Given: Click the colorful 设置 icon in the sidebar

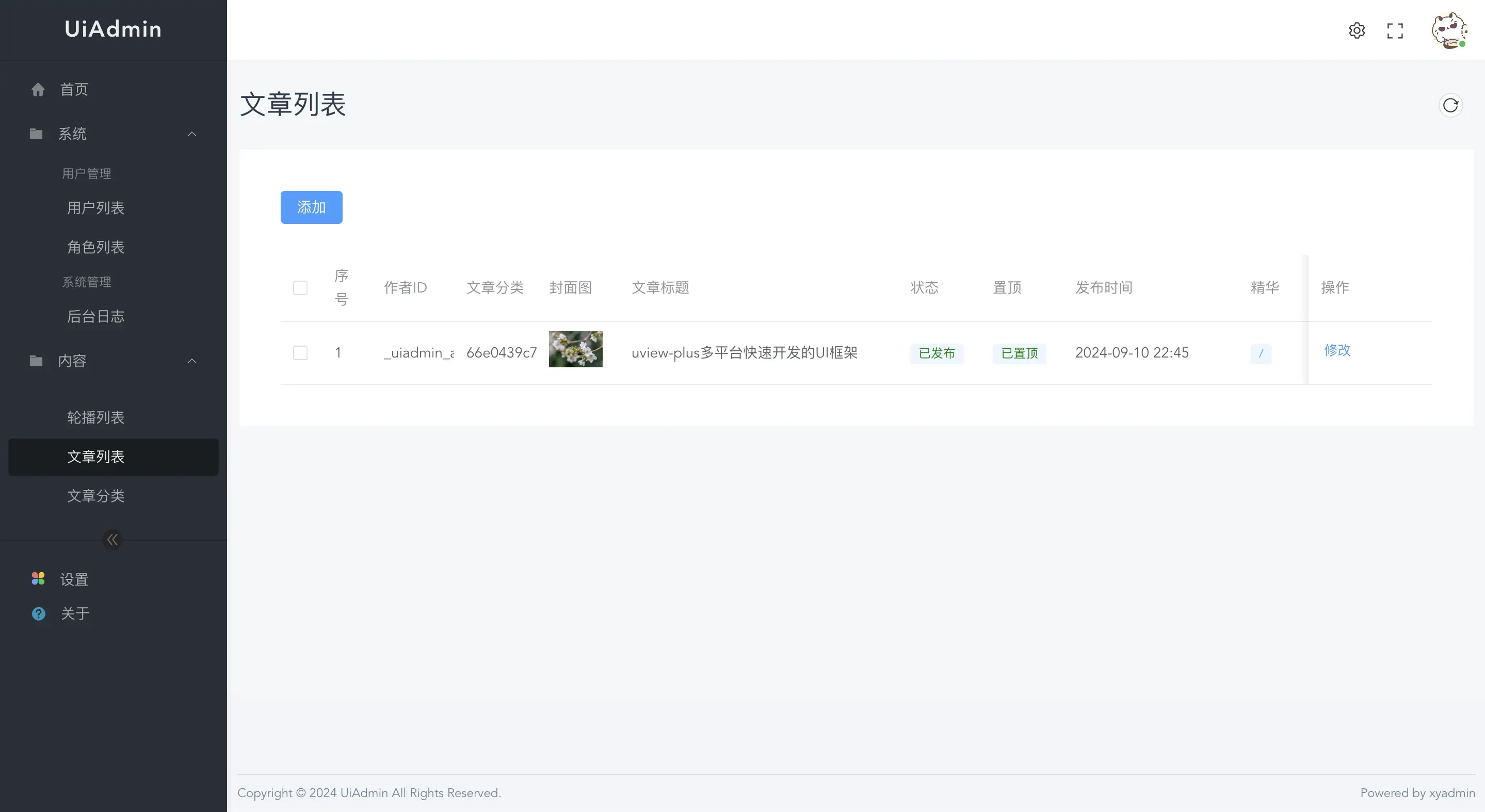Looking at the screenshot, I should [x=38, y=579].
